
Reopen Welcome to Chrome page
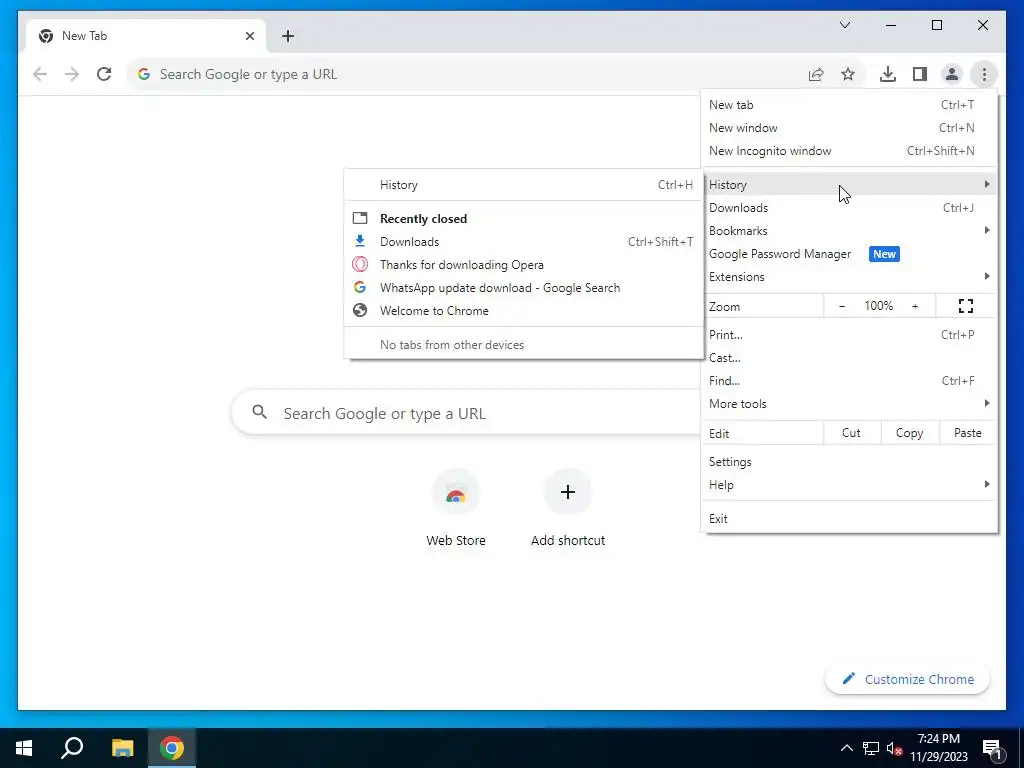pos(524,311)
